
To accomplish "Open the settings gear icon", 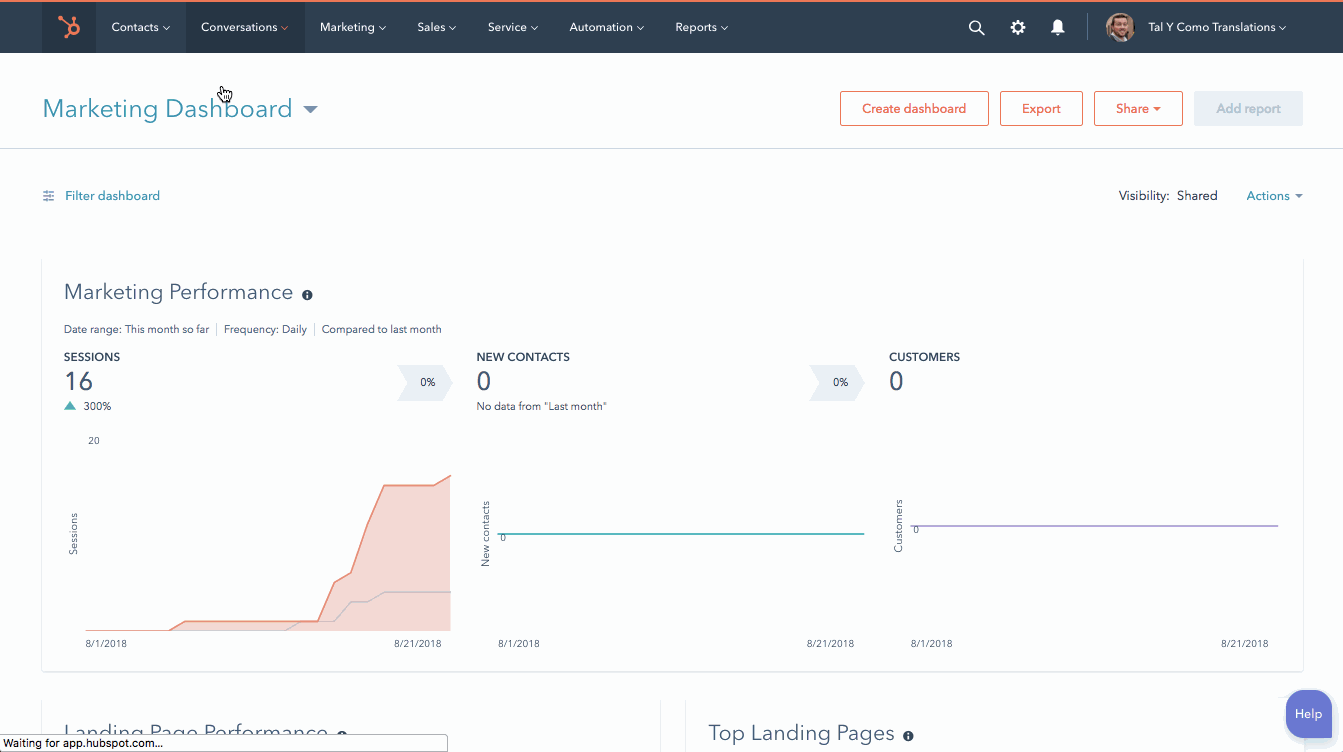I will pyautogui.click(x=1017, y=28).
